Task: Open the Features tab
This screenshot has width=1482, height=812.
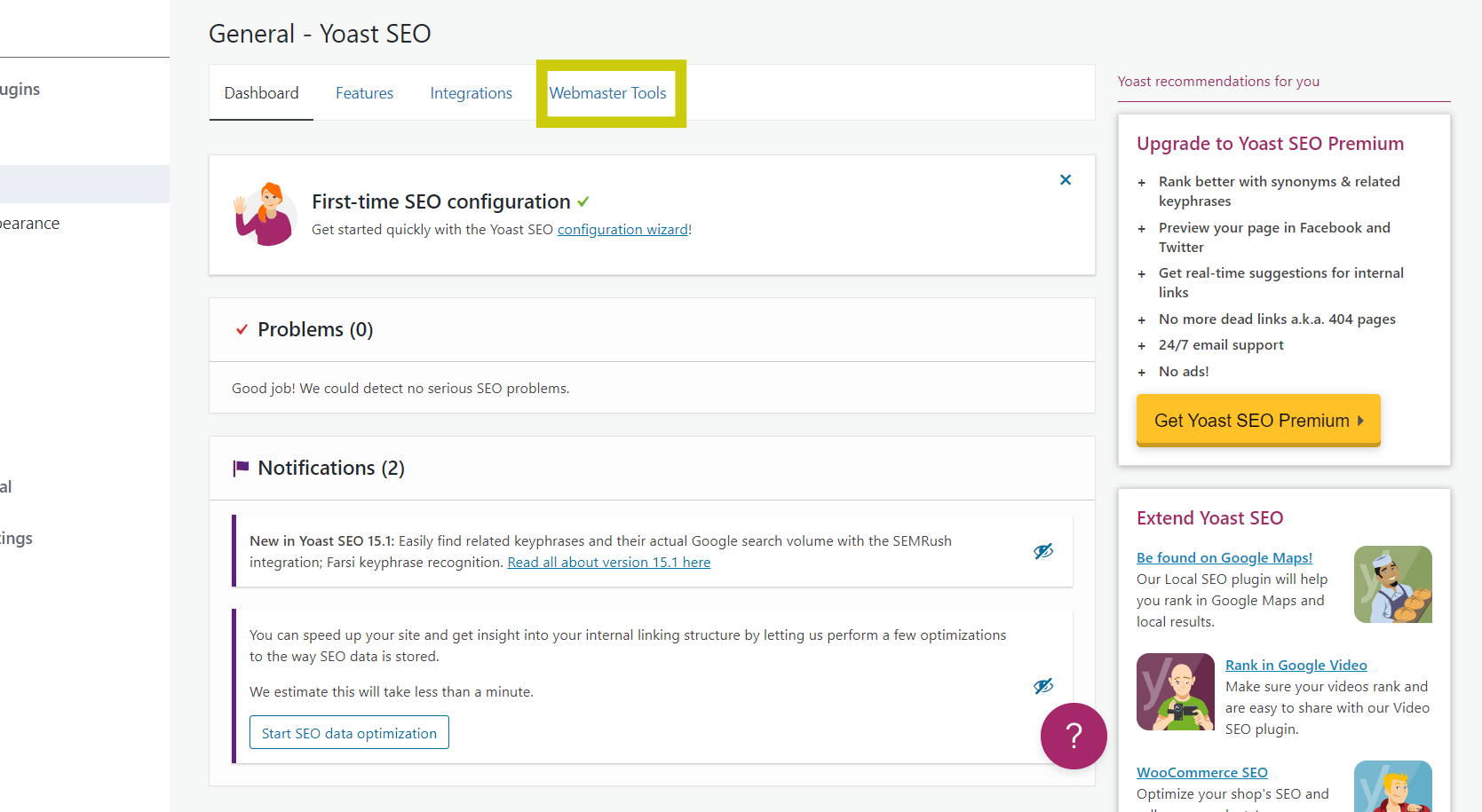Action: tap(364, 93)
